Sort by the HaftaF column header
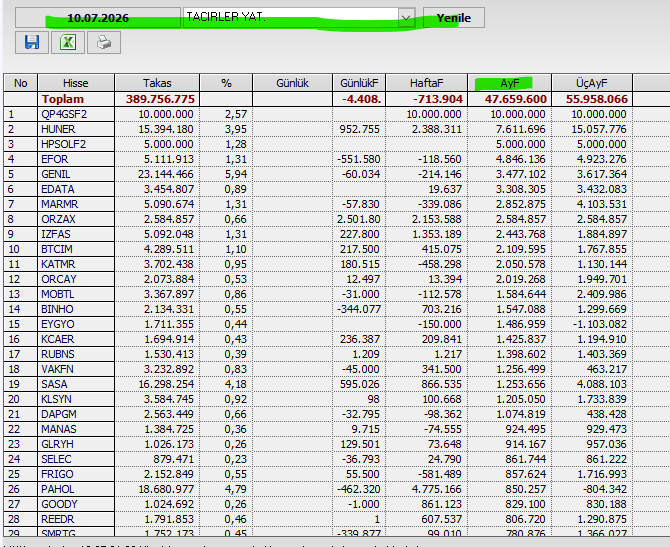 pyautogui.click(x=426, y=83)
